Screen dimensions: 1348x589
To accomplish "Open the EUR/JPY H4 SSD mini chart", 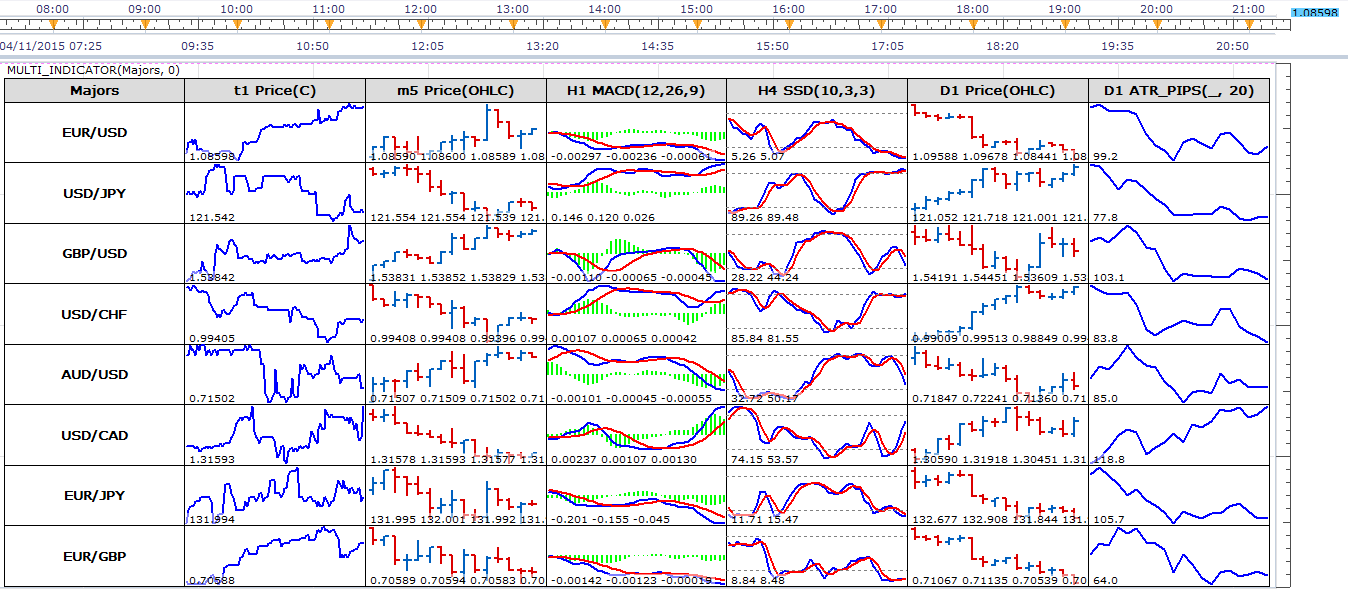I will pos(818,495).
